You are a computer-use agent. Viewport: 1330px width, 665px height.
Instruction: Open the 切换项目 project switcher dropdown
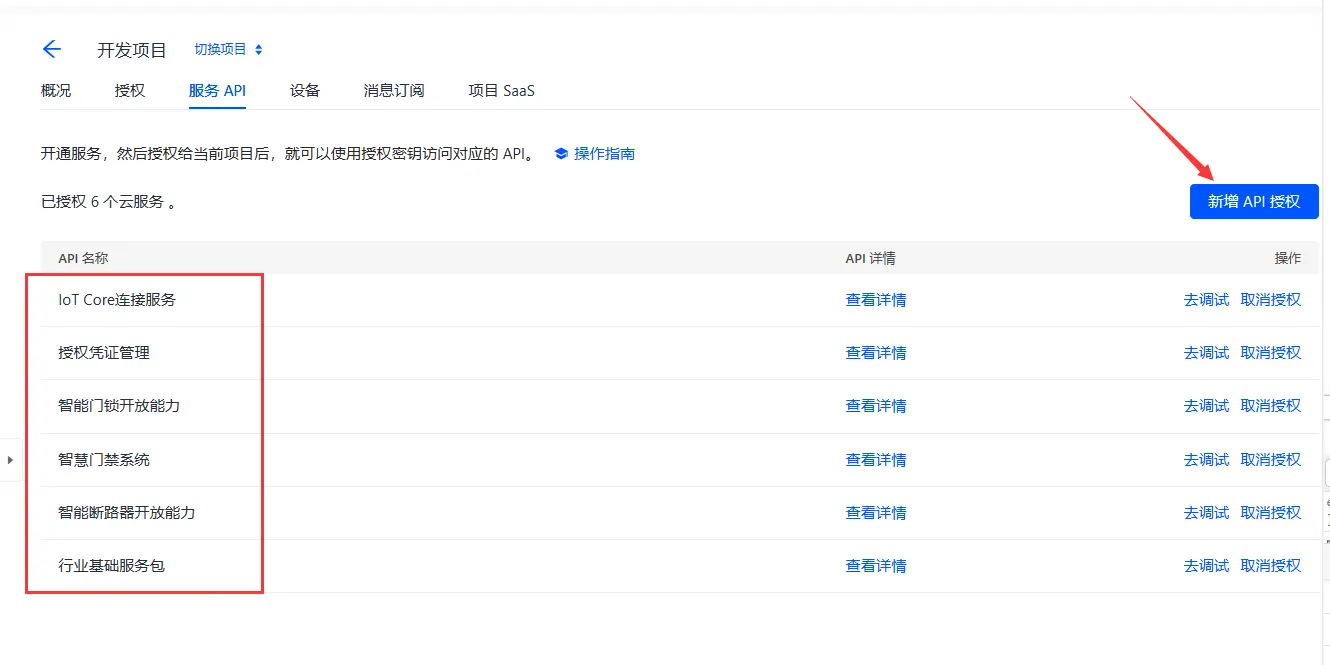[228, 49]
